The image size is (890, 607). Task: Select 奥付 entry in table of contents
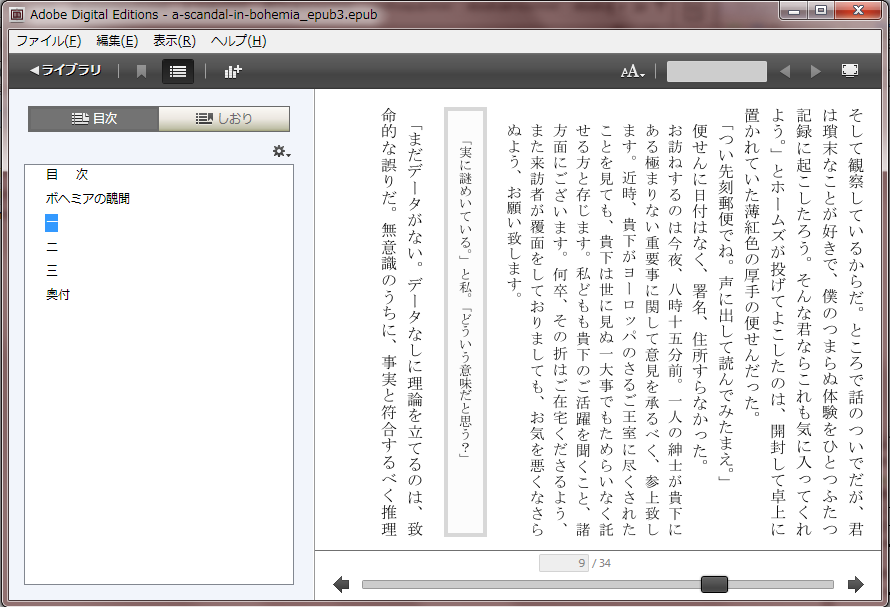(x=58, y=295)
